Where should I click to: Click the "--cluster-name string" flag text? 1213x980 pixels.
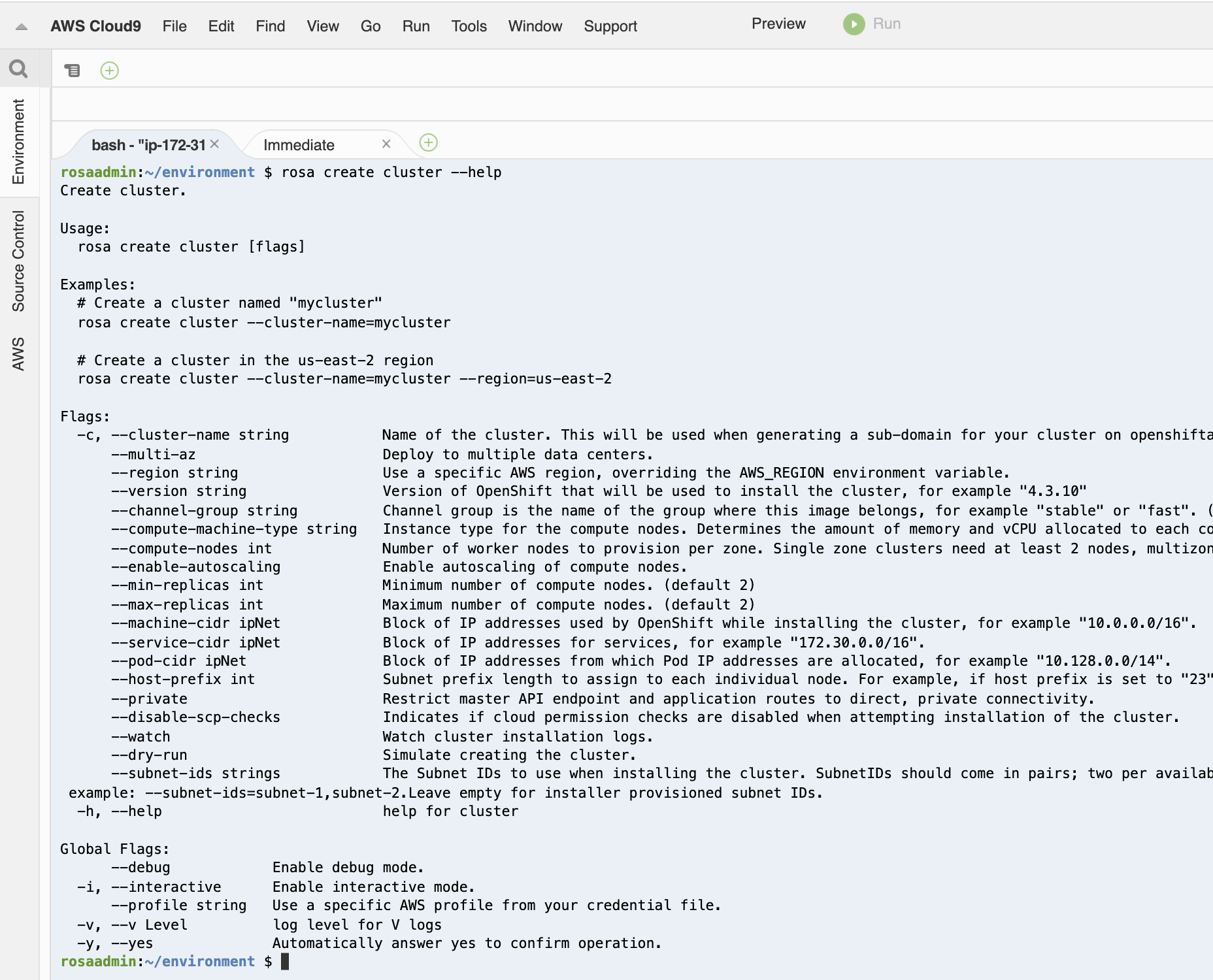tap(200, 435)
